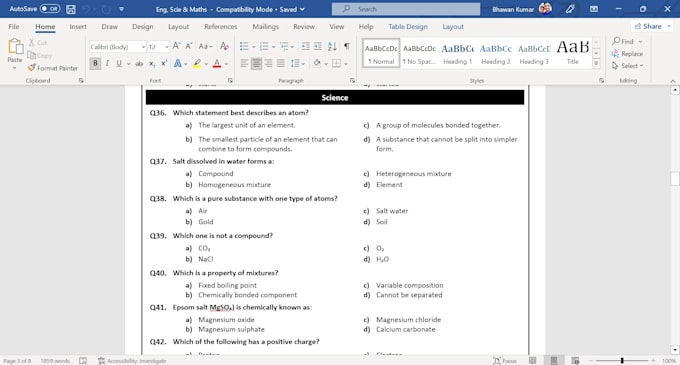Apply the Title style

[572, 54]
